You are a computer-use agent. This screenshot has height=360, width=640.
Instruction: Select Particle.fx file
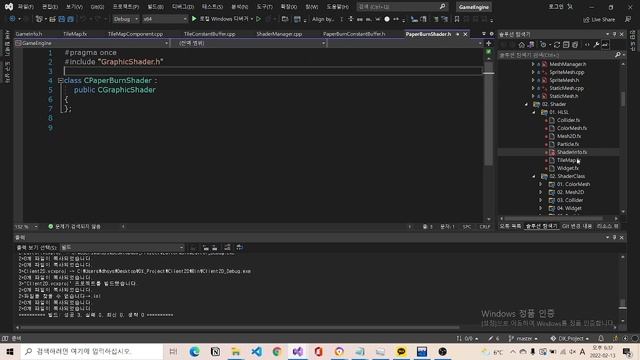(568, 144)
